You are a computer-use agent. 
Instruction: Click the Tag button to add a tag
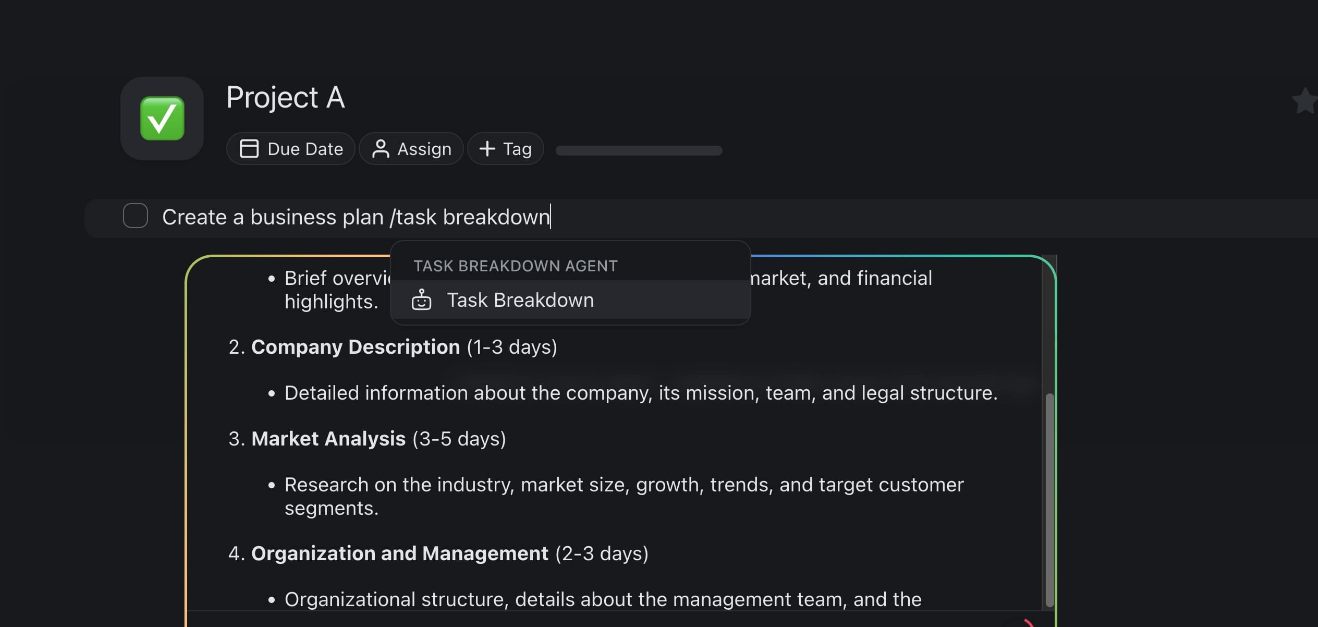click(506, 148)
